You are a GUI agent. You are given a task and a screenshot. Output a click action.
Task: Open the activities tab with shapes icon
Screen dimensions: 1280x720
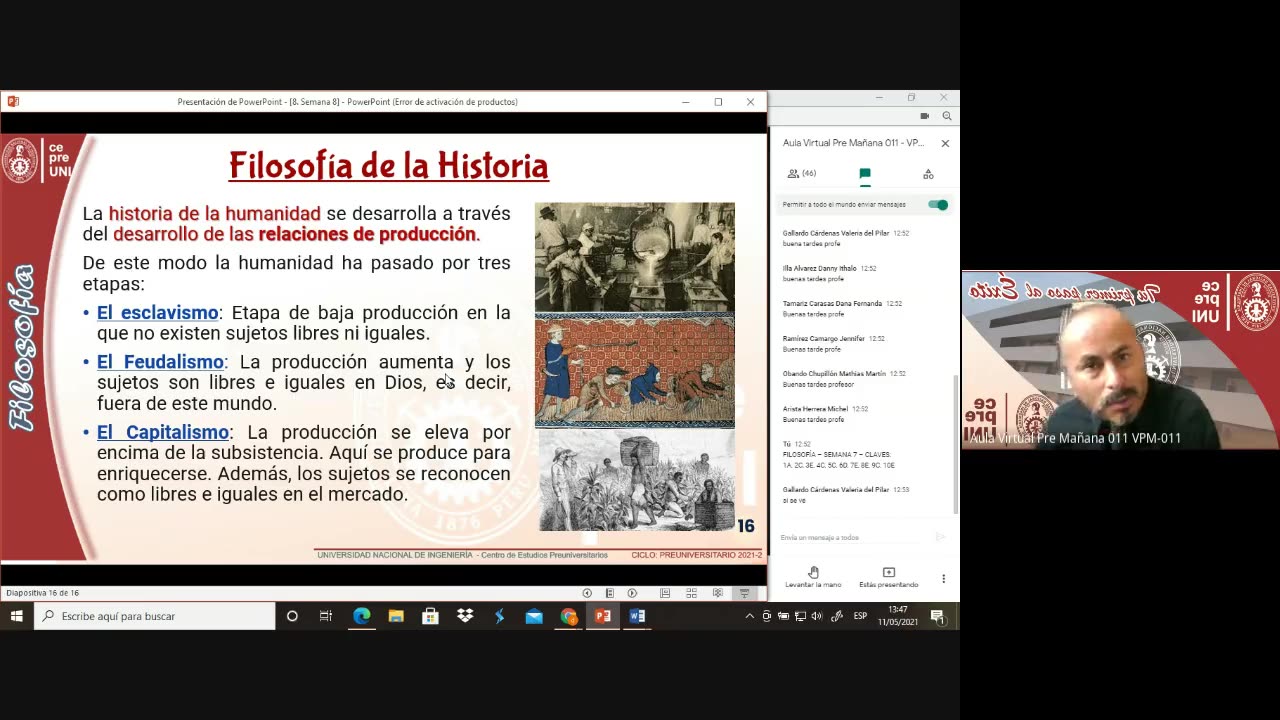[928, 174]
